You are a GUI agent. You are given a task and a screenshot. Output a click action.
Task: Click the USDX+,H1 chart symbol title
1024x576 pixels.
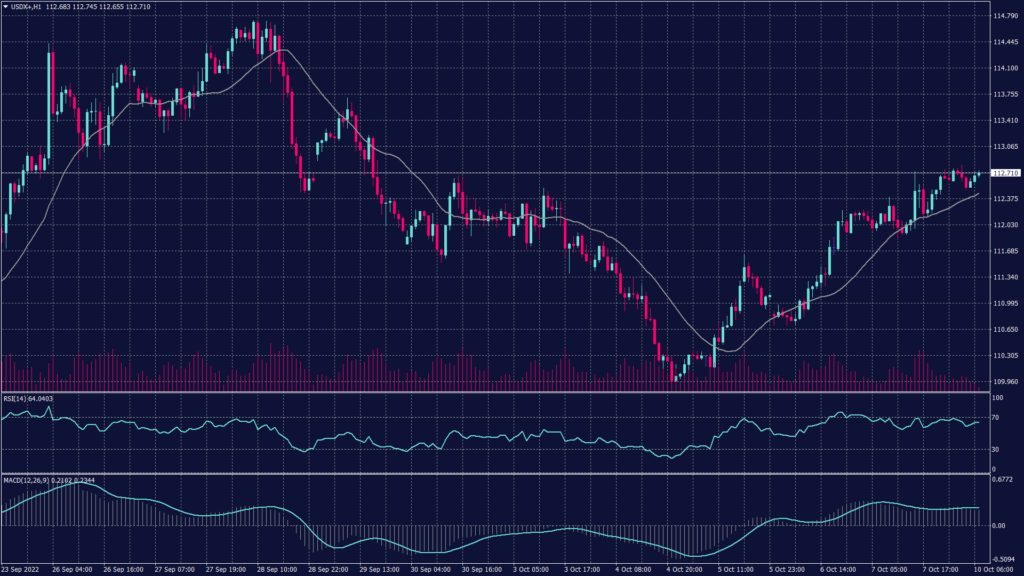(26, 7)
